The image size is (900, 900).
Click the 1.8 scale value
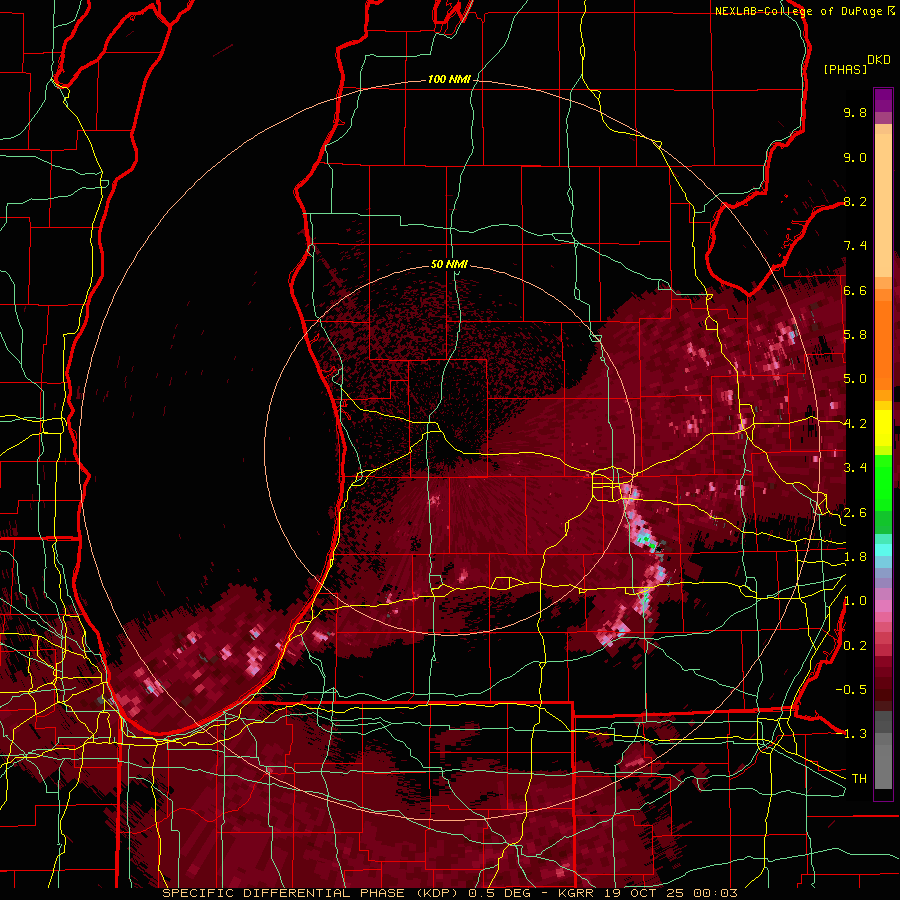coord(855,557)
